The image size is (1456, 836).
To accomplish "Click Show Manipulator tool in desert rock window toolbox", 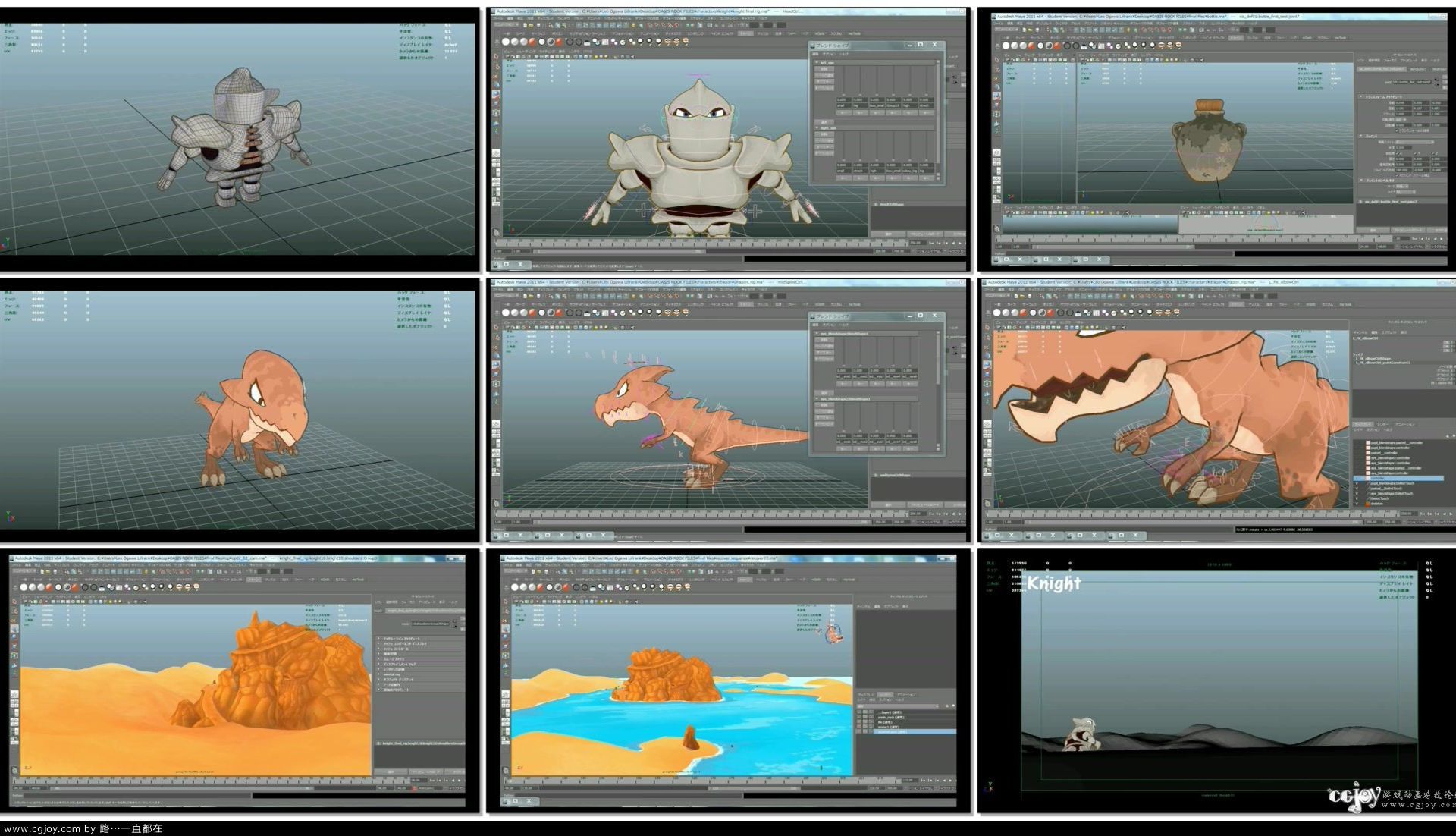I will point(14,672).
